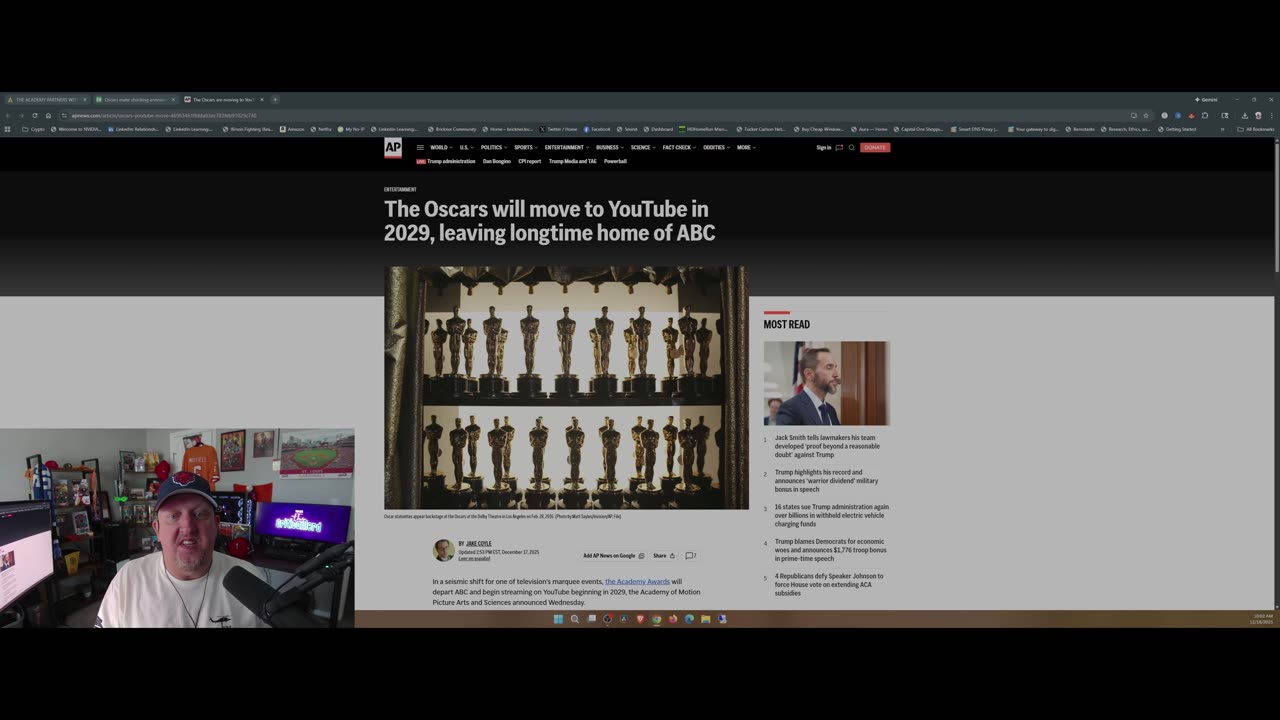
Task: Expand the BUSINESS menu
Action: 609,148
